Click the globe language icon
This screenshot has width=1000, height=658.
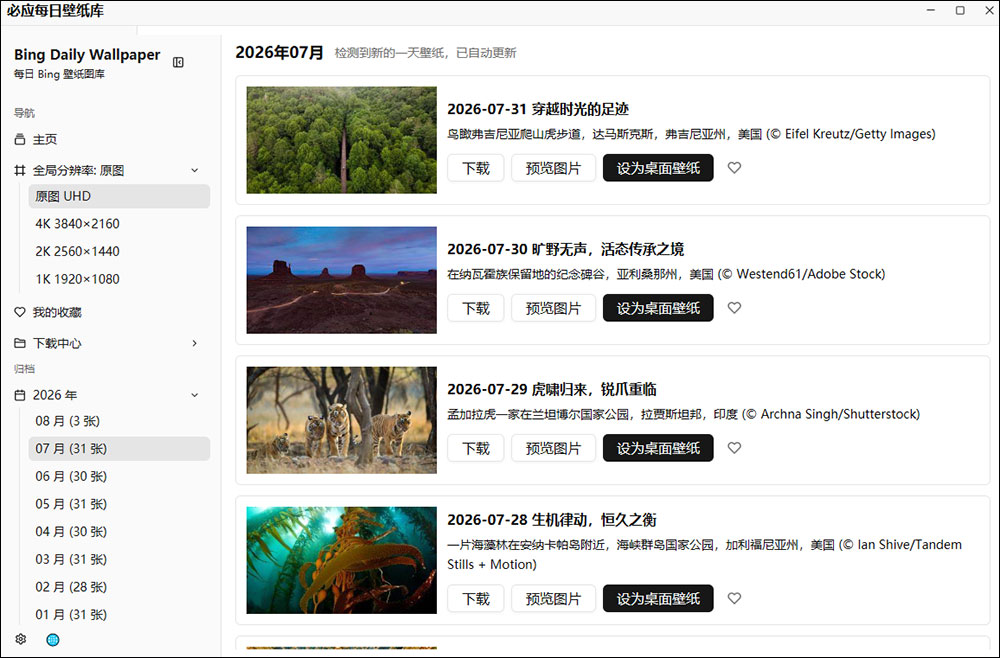(x=53, y=640)
